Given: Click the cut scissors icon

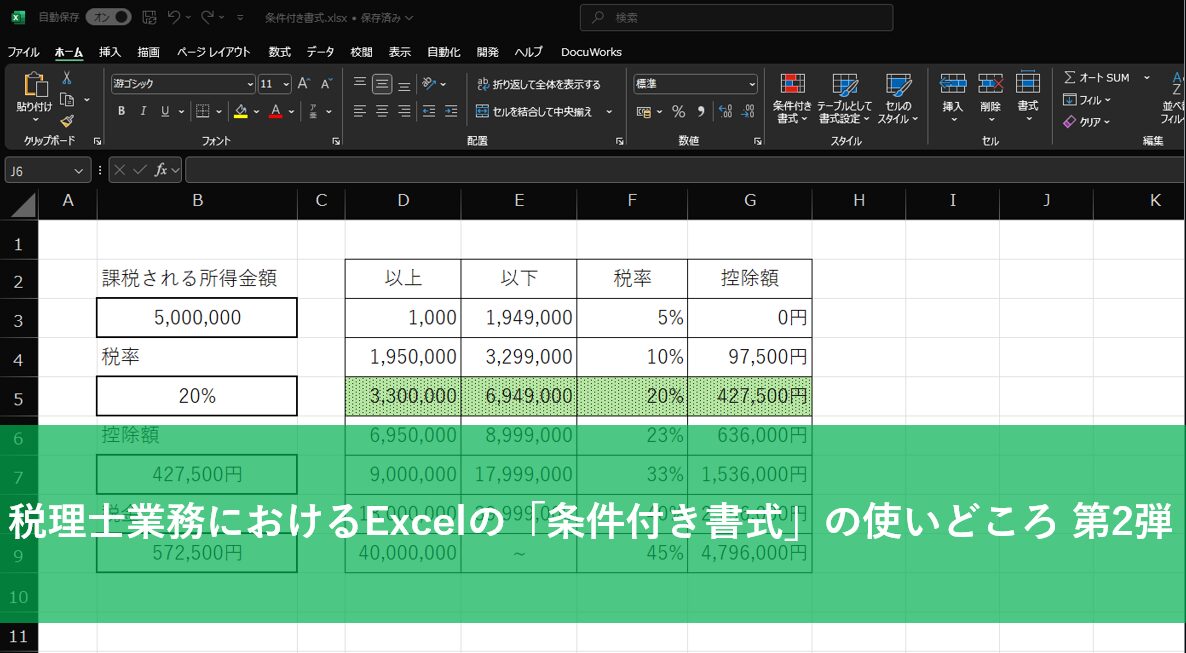Looking at the screenshot, I should (67, 77).
